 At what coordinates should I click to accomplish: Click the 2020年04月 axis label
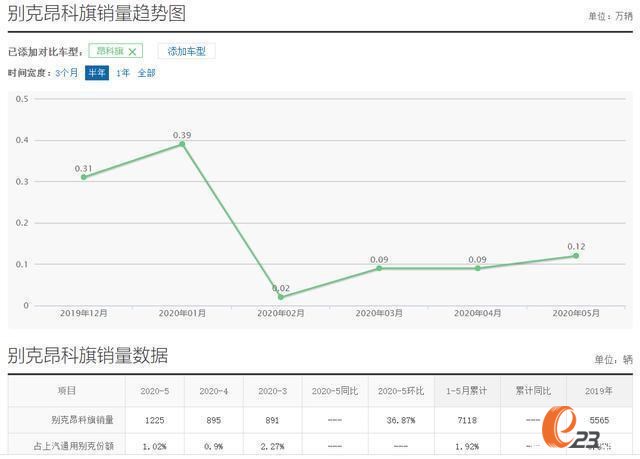[x=478, y=313]
